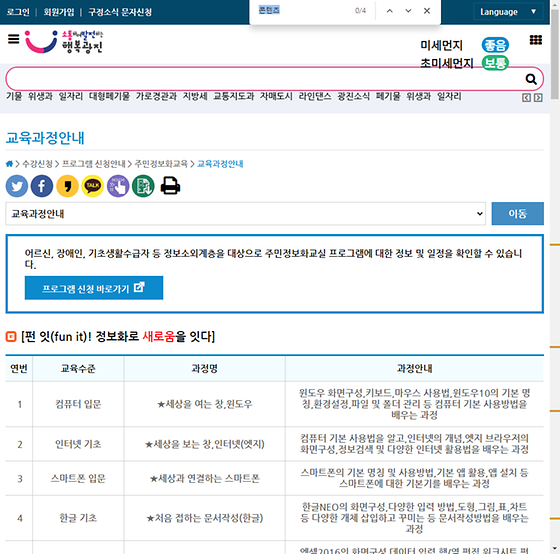Focus the main search input field
The image size is (560, 554).
click(x=264, y=79)
